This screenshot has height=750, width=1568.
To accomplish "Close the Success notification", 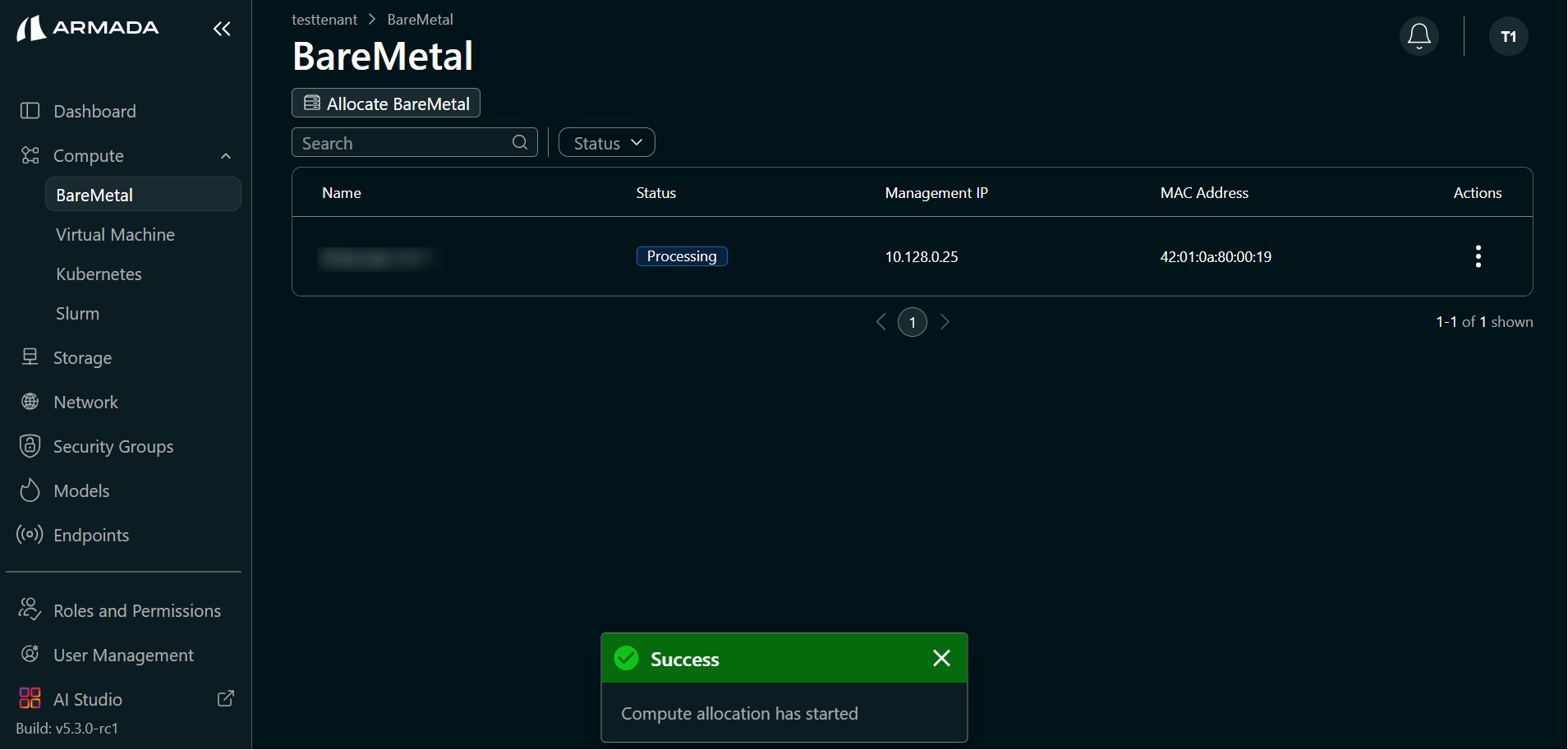I will (x=942, y=658).
